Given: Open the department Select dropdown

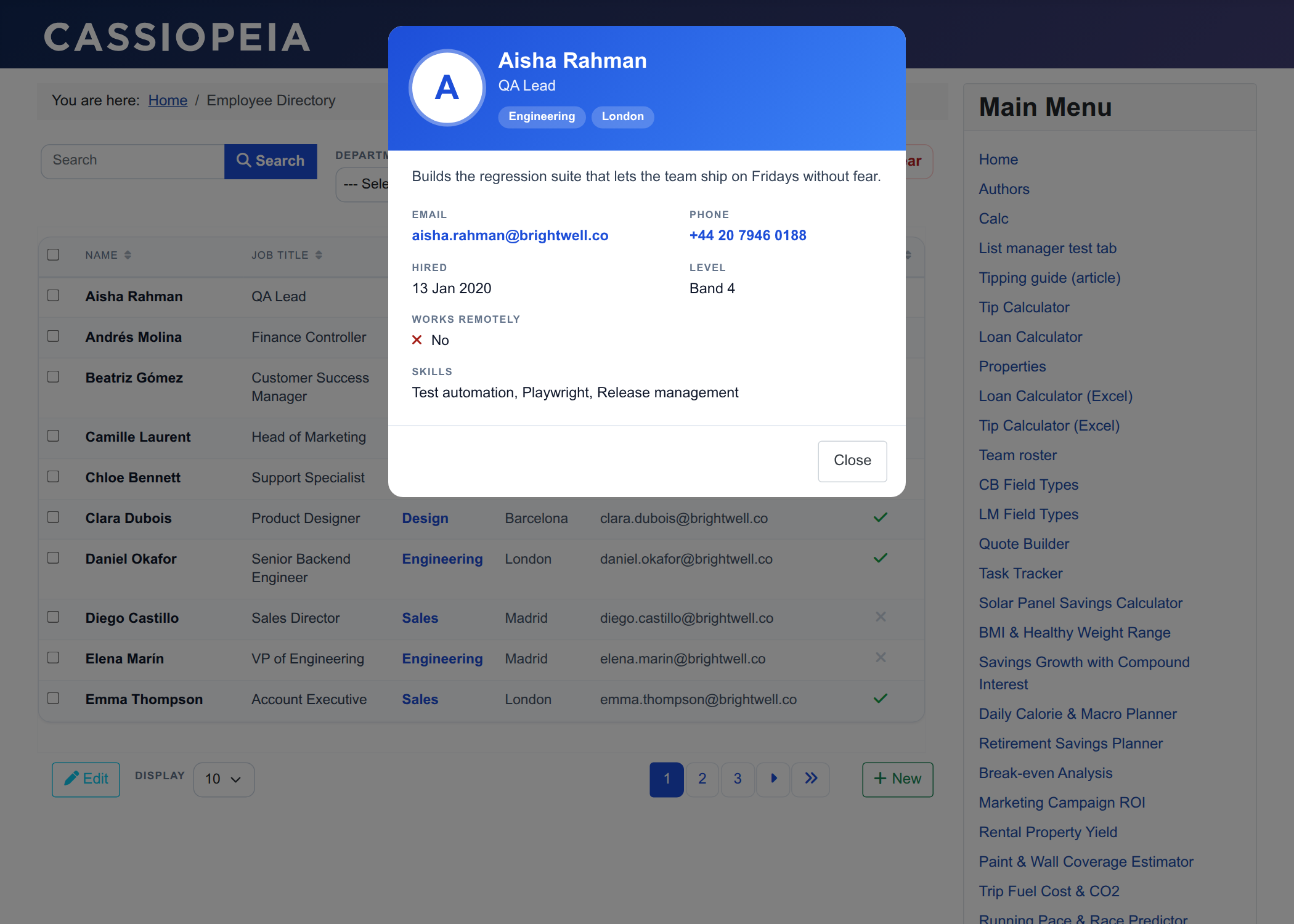Looking at the screenshot, I should point(362,184).
